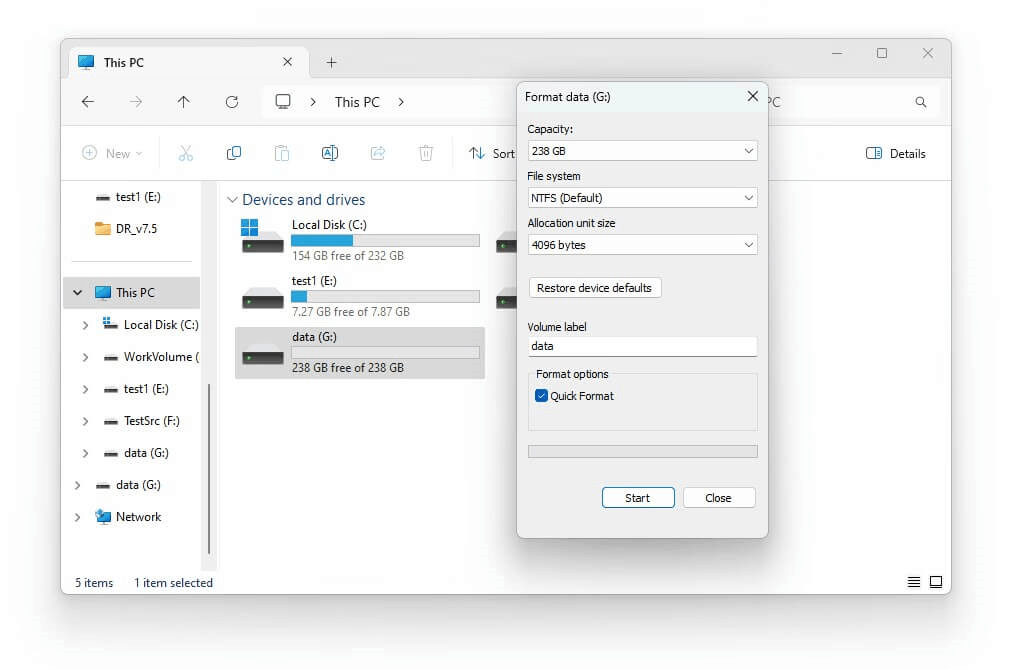1023x669 pixels.
Task: Click the Paste icon in the toolbar
Action: 282,152
